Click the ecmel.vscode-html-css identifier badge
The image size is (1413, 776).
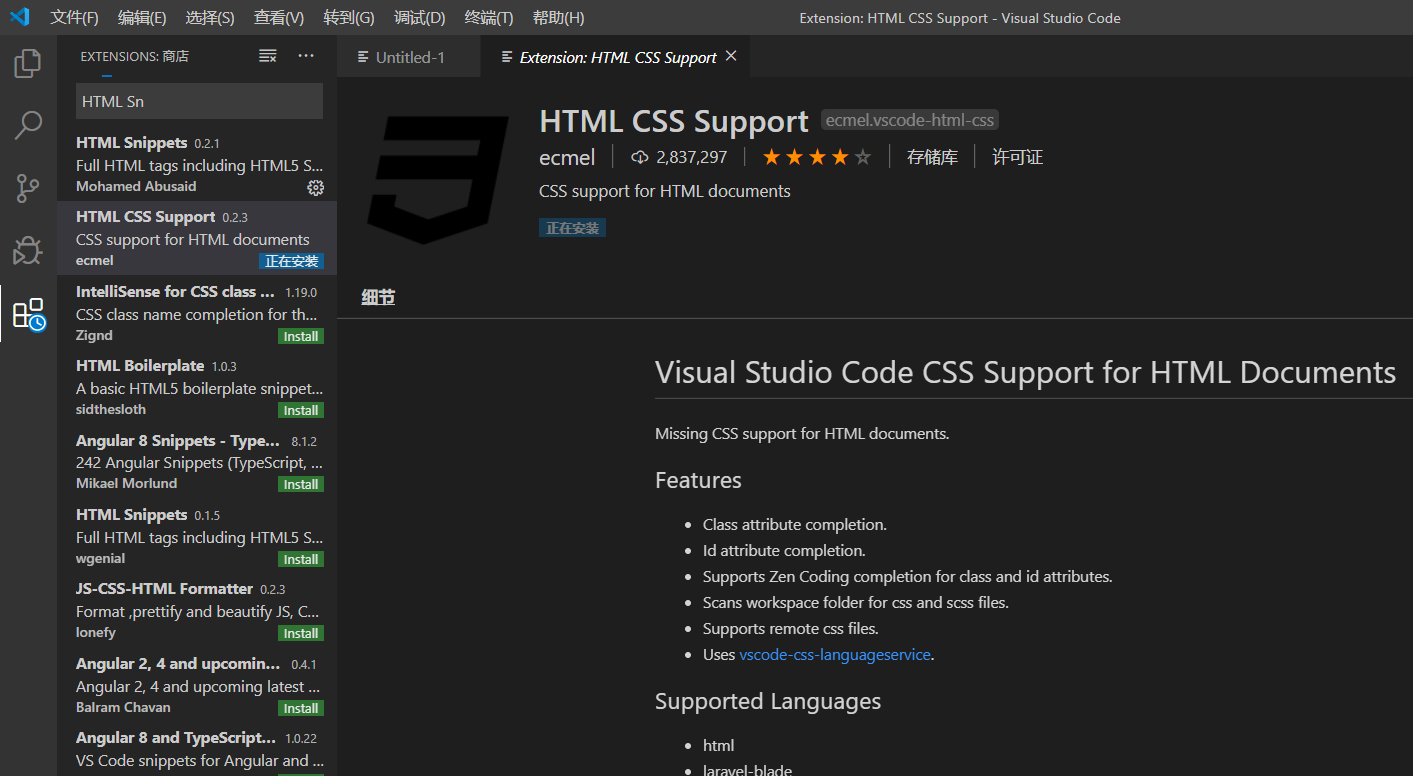[x=910, y=120]
